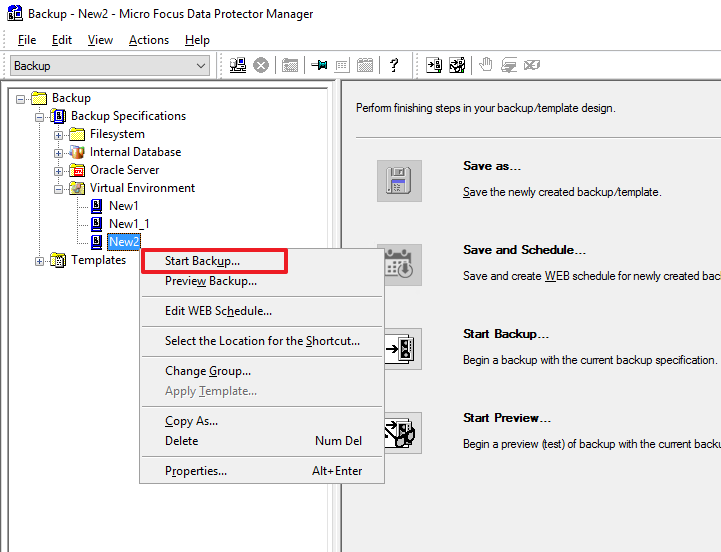Screen dimensions: 721x552
Task: Select the New1_1 backup specification
Action: 129,224
